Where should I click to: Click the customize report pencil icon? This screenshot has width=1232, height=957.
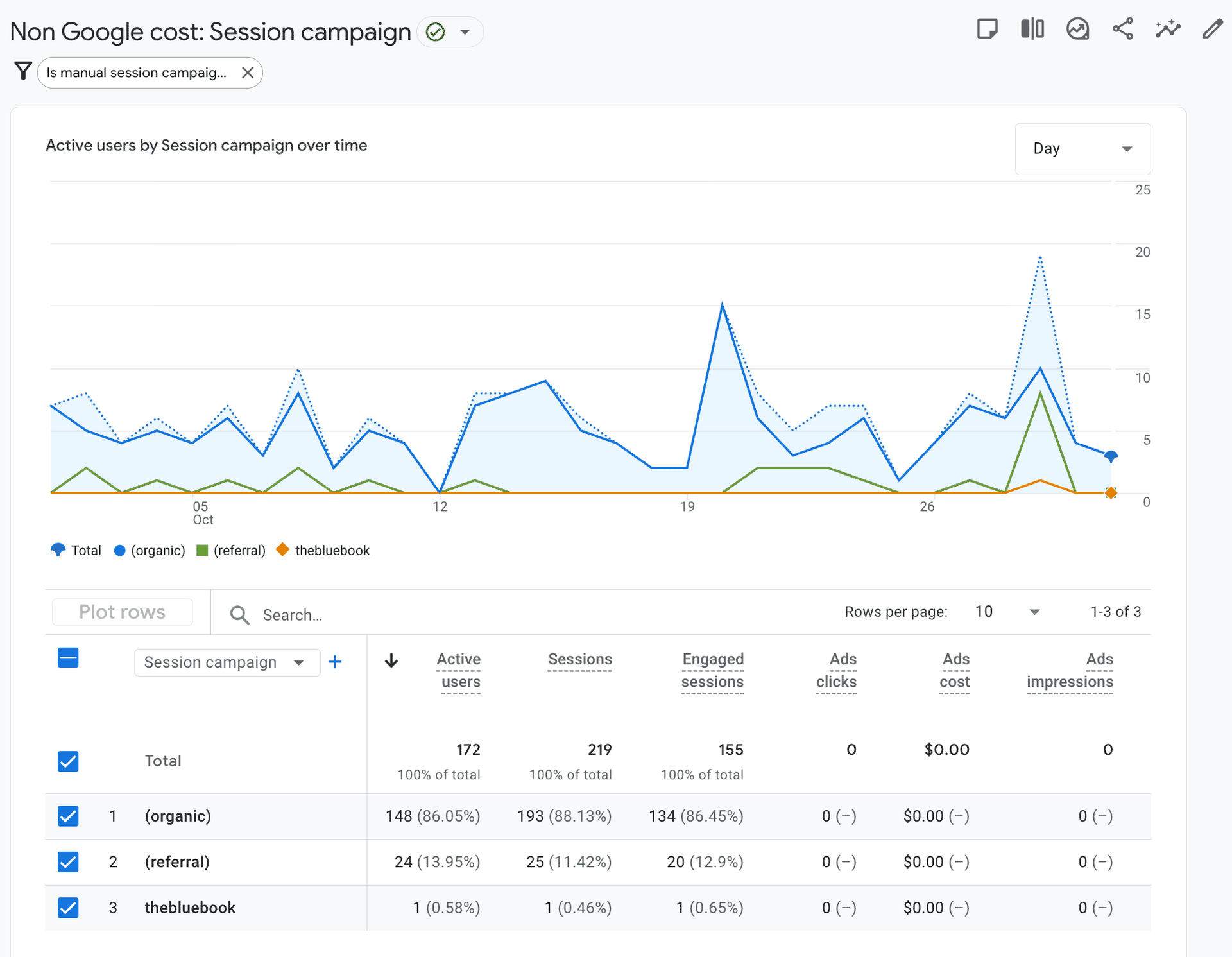1212,30
